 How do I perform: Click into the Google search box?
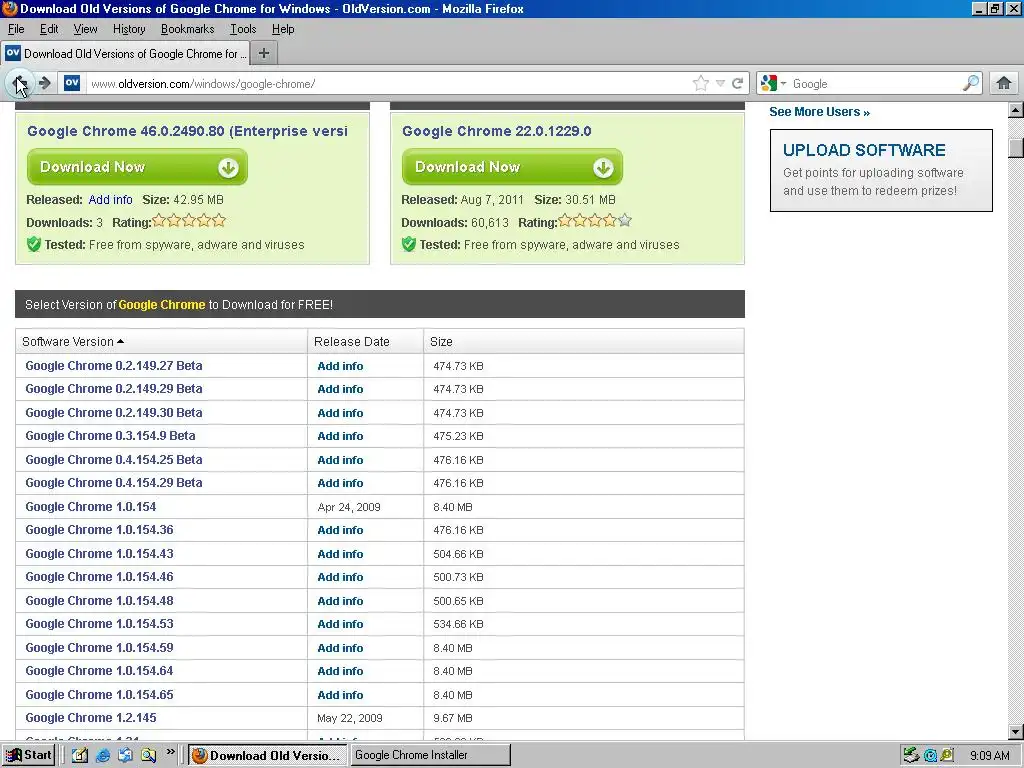click(875, 84)
